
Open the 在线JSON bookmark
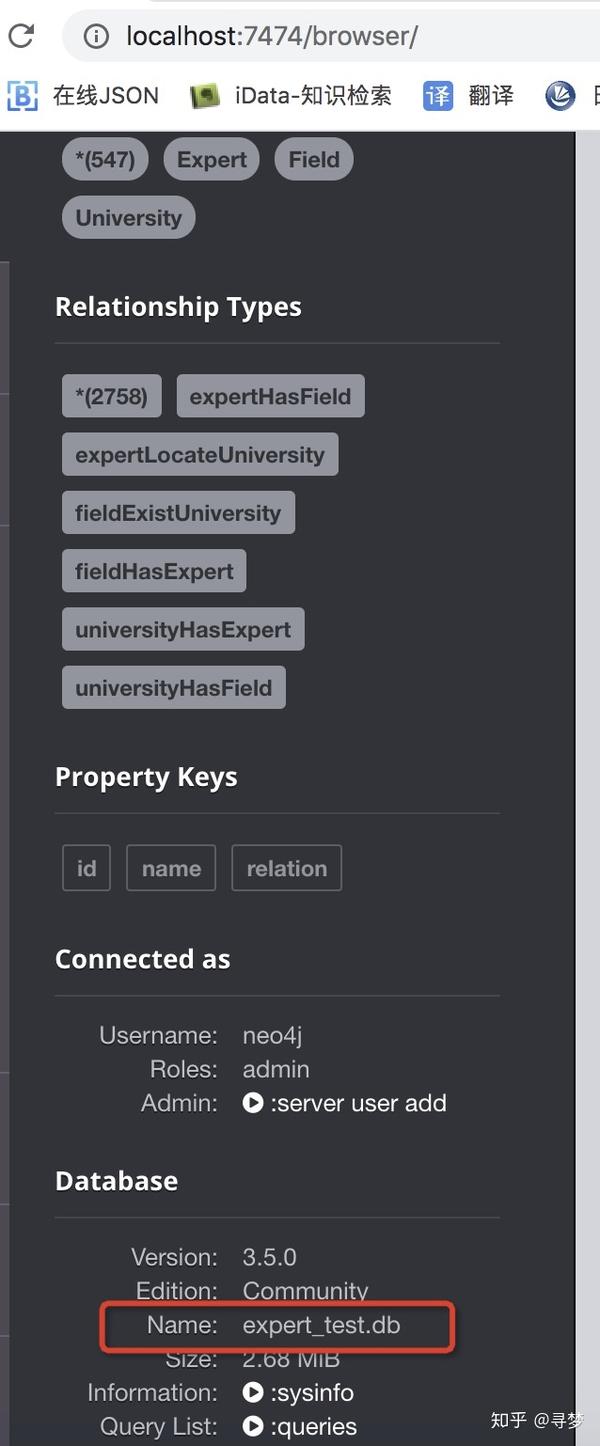click(x=84, y=95)
